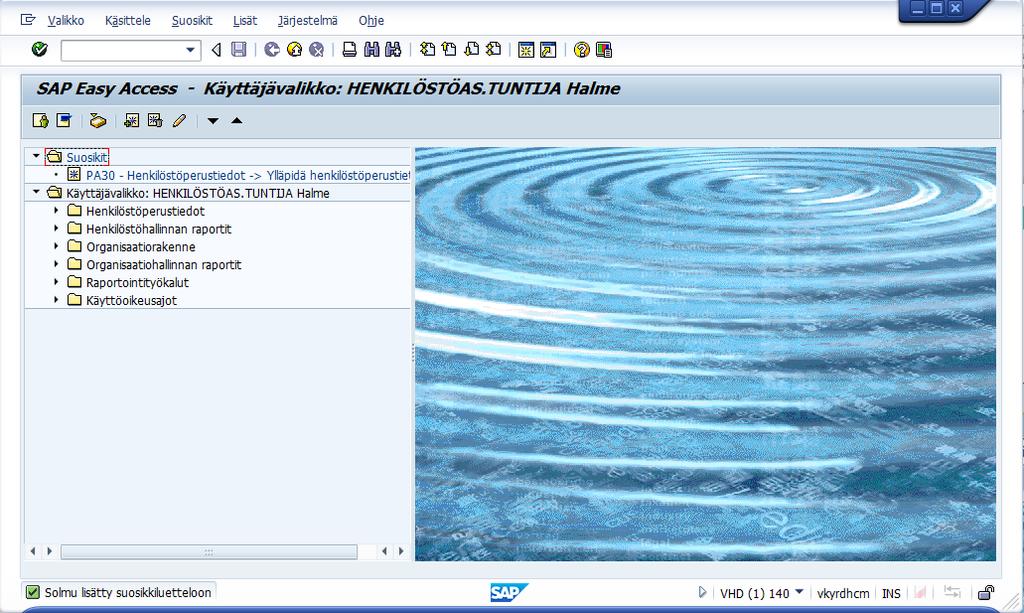
Task: Click the Add to favorites icon
Action: 132,121
